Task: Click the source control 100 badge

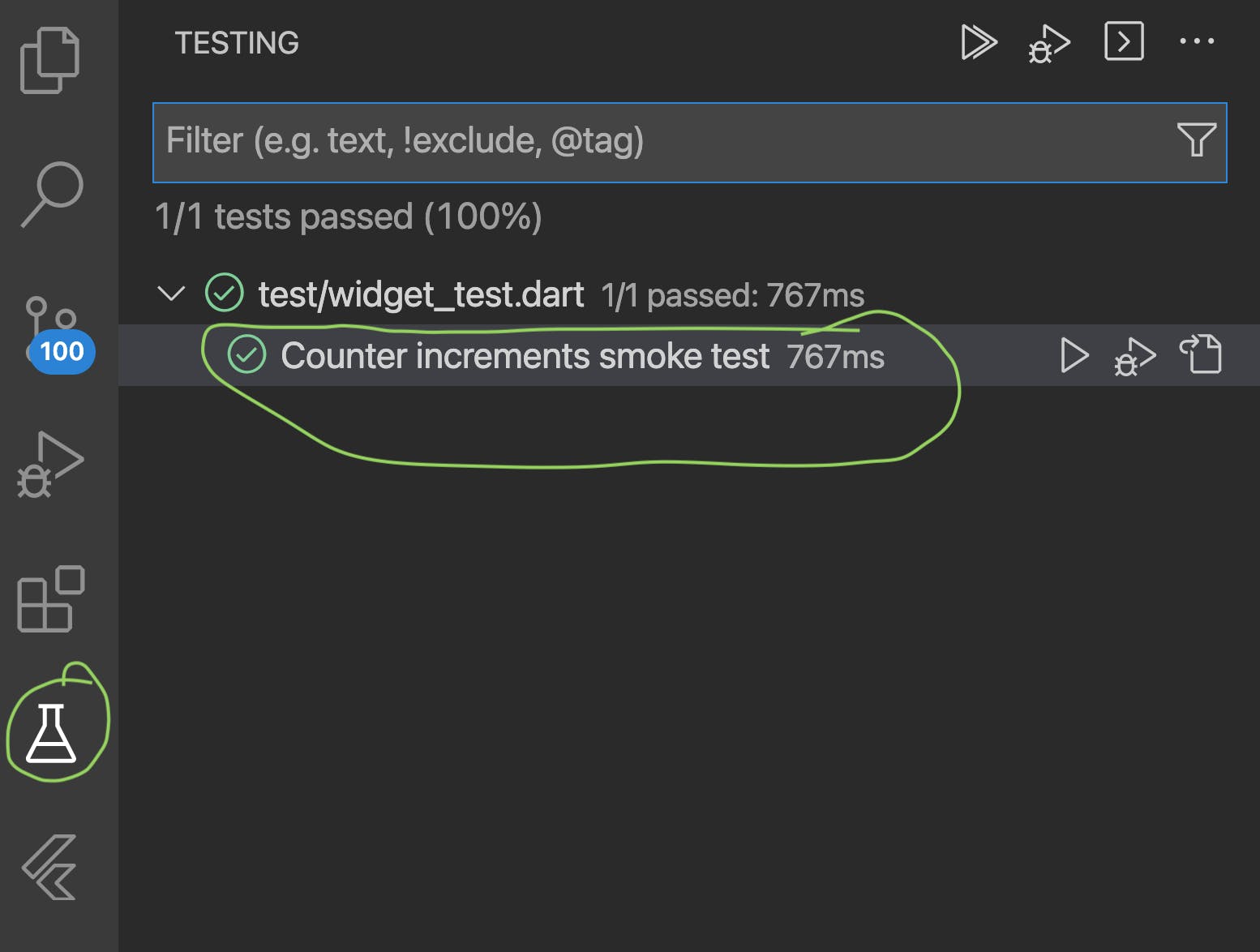Action: (x=62, y=352)
